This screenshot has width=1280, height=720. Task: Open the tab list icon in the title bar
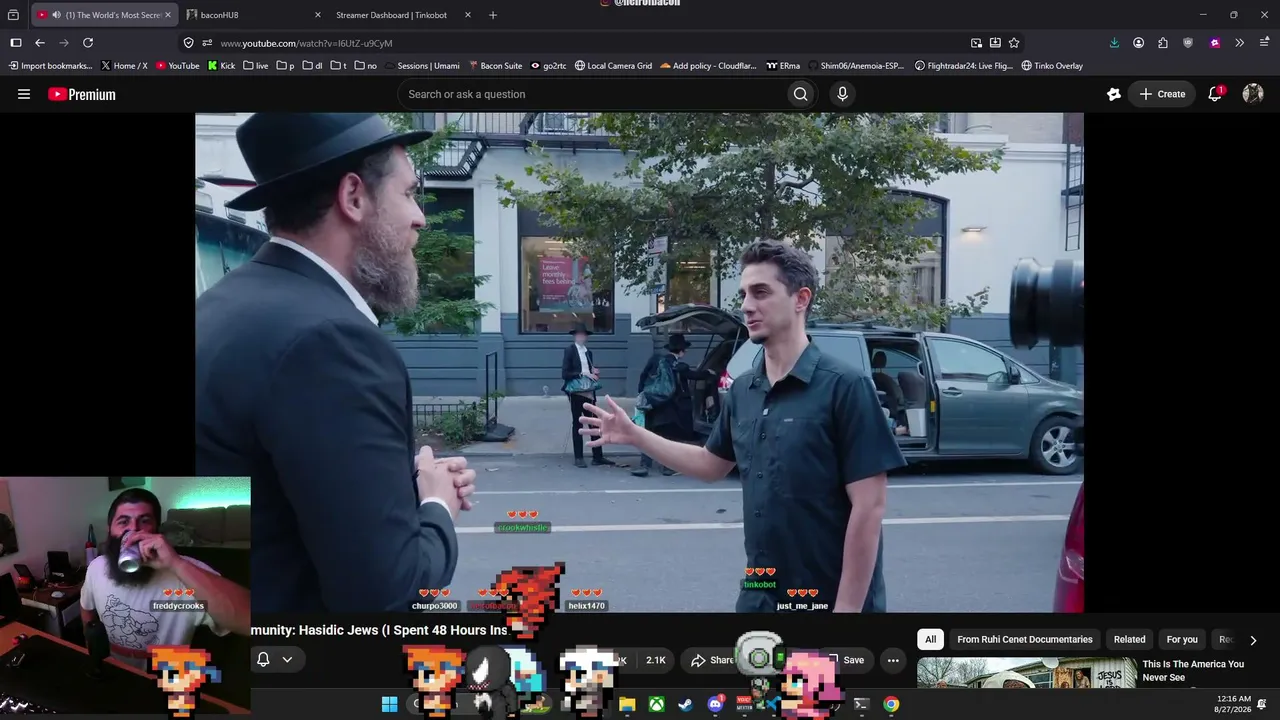13,15
